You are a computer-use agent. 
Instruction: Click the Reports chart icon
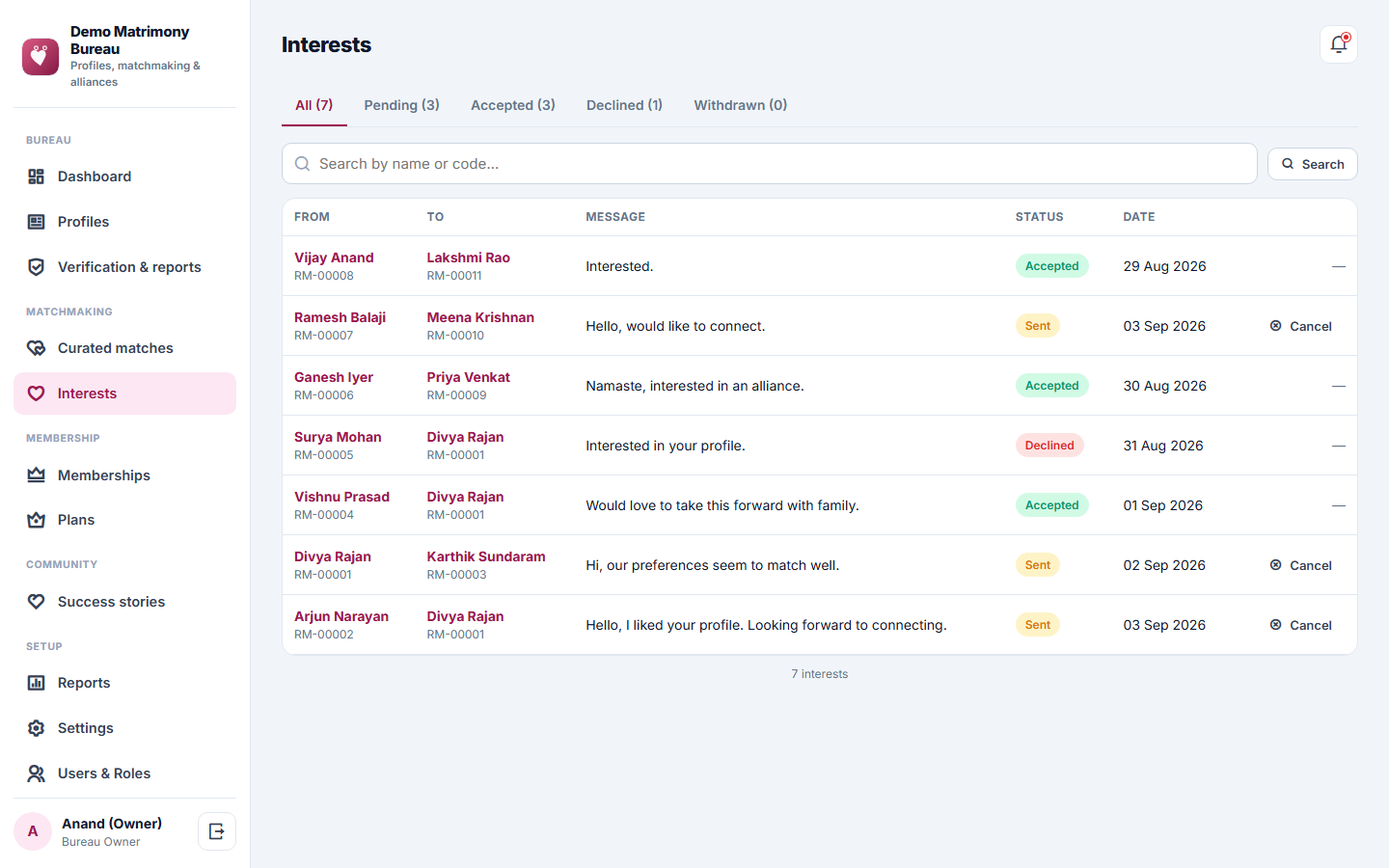pyautogui.click(x=37, y=683)
